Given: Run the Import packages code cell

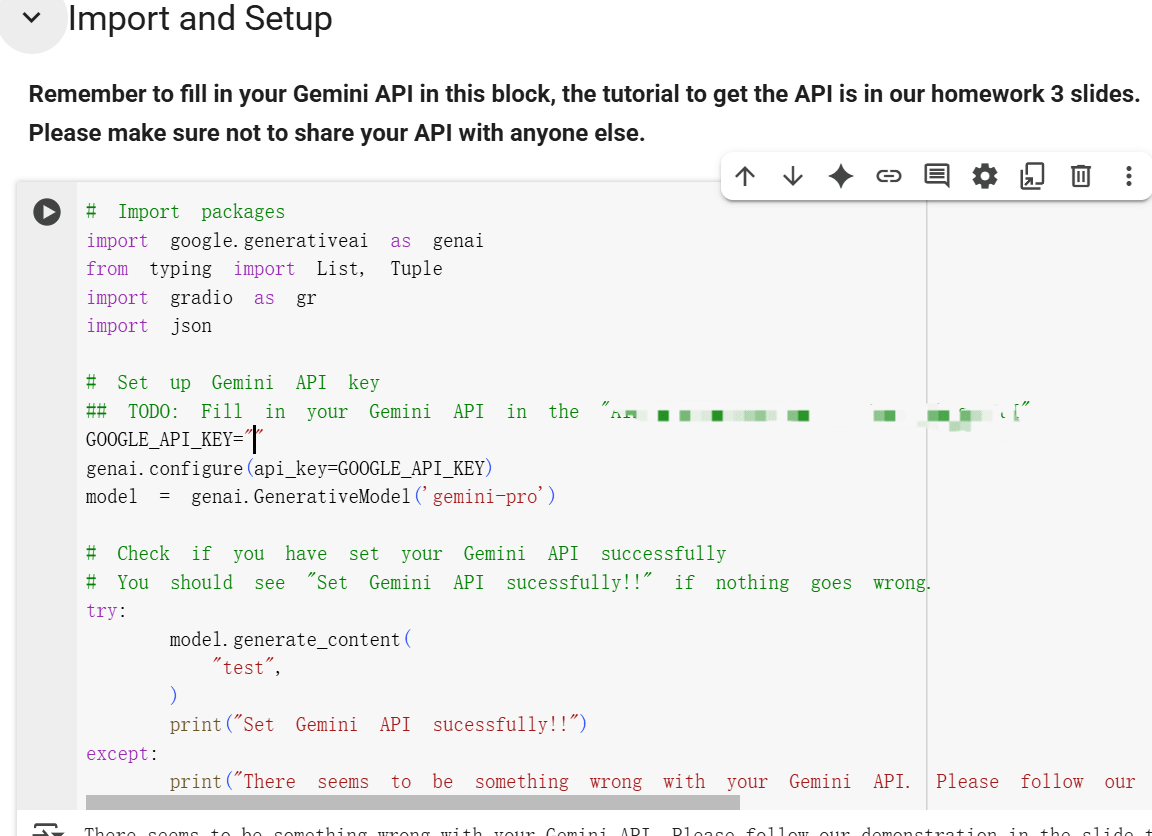Looking at the screenshot, I should point(46,212).
